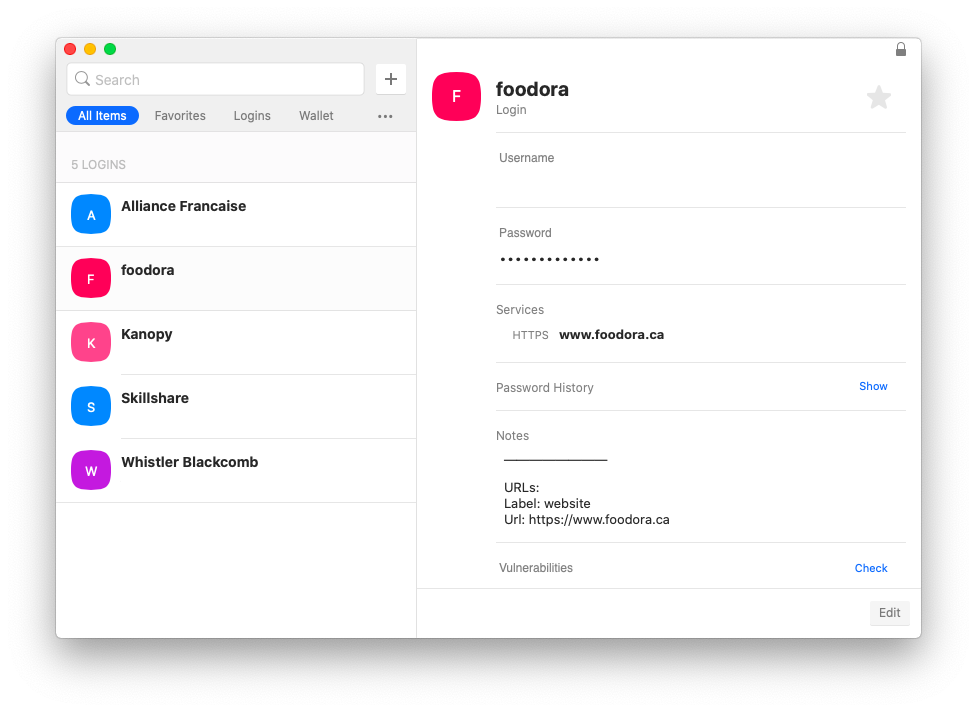Toggle the favorite star for foodora
Viewport: 977px width, 712px height.
tap(878, 96)
